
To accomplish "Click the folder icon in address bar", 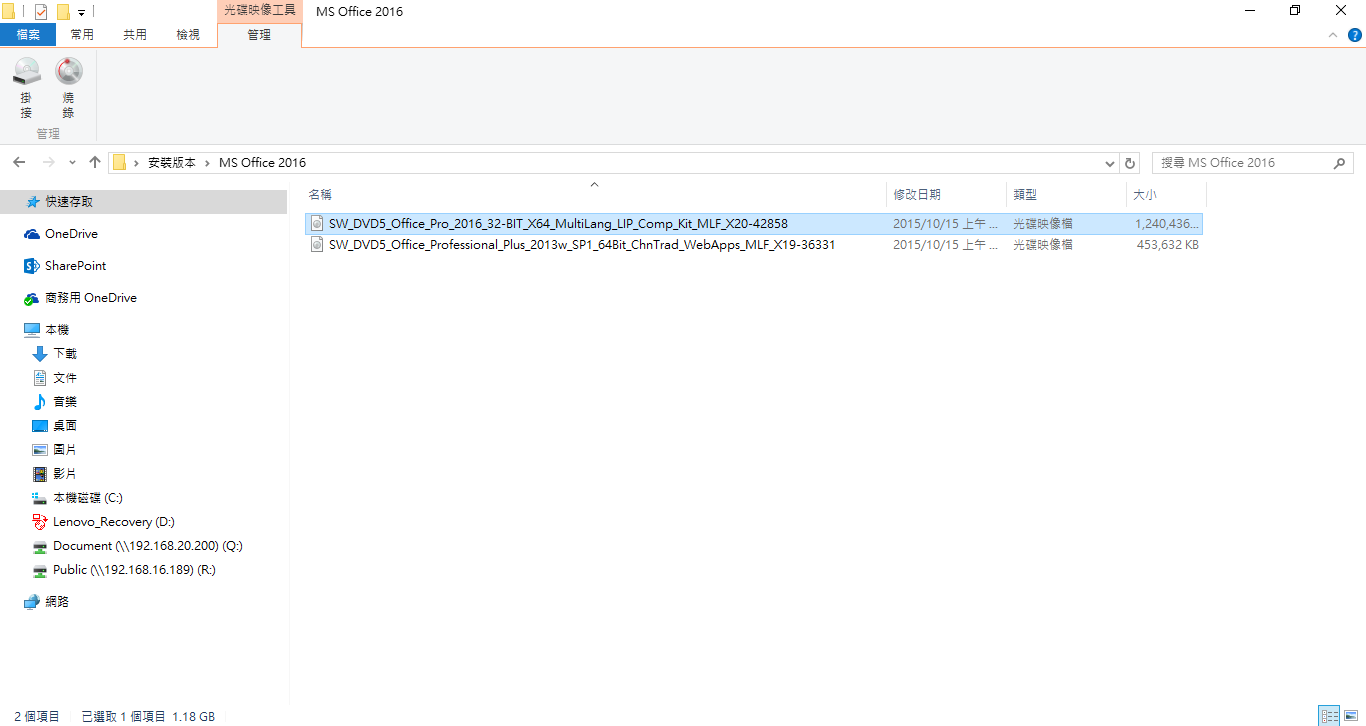I will [119, 162].
